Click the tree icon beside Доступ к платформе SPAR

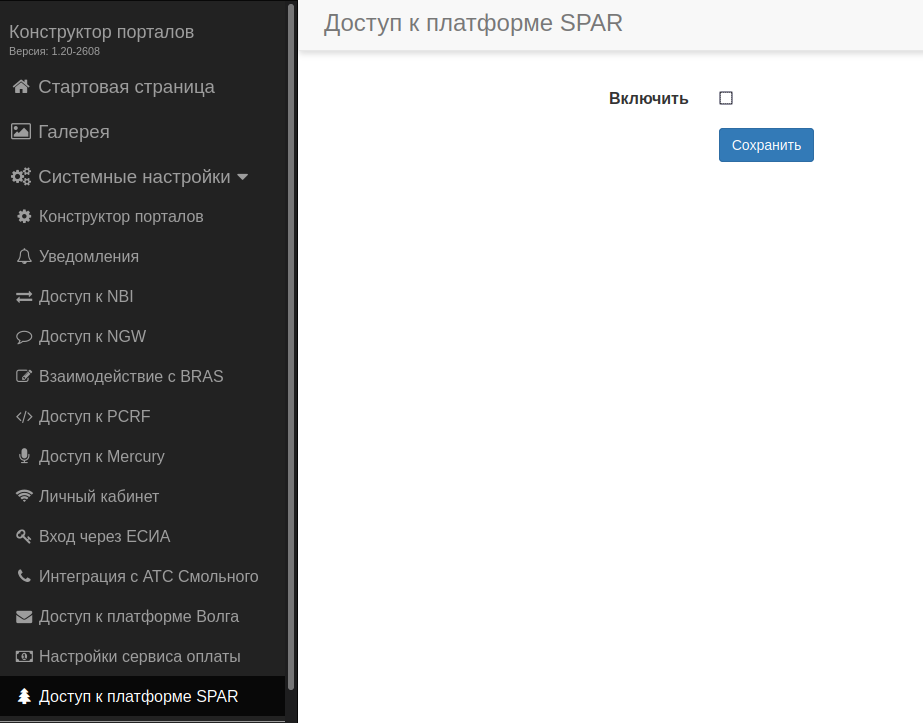coord(24,696)
